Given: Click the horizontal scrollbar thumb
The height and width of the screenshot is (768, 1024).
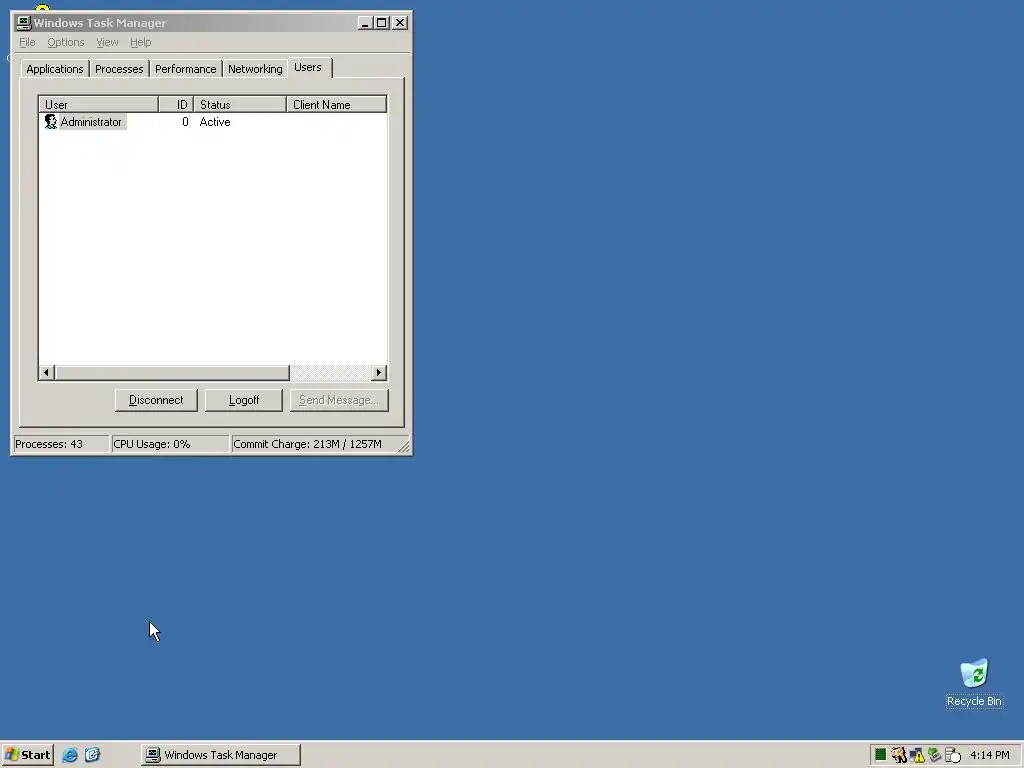Looking at the screenshot, I should [x=172, y=373].
